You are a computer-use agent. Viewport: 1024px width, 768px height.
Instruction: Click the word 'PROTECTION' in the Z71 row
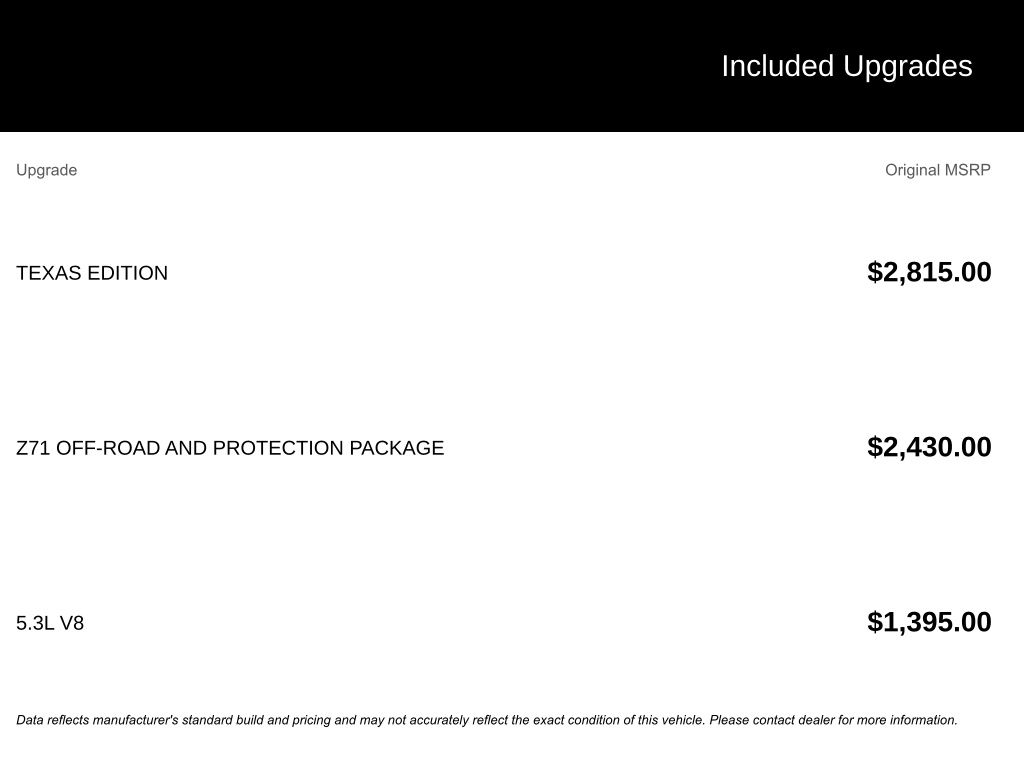[x=278, y=448]
